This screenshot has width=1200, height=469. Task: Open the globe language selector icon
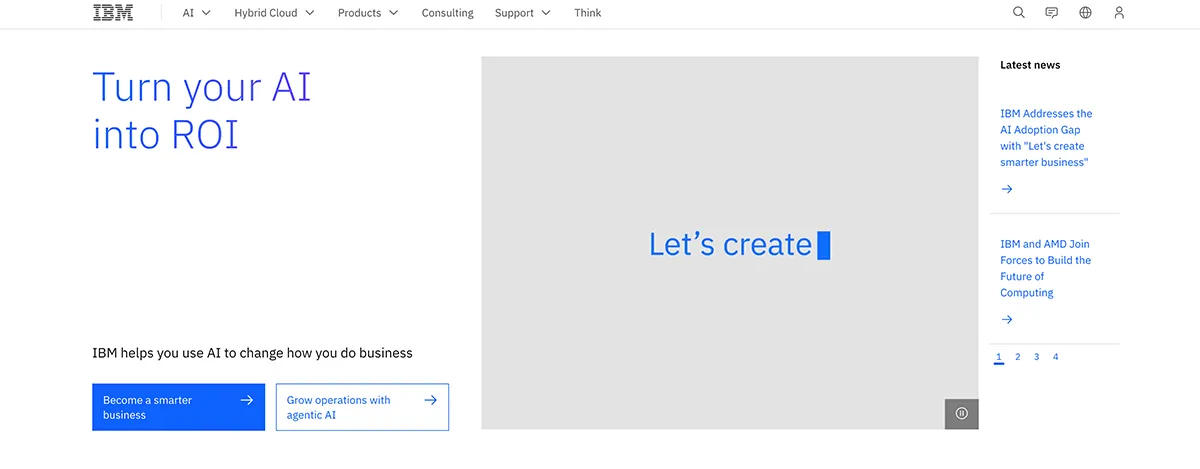1086,13
